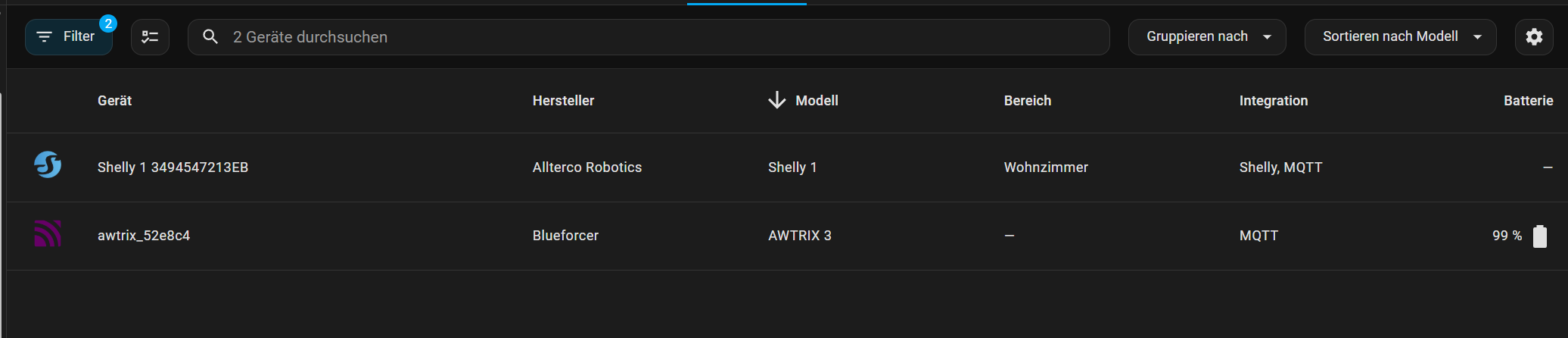Click the battery icon at 99 %
Screen dimensions: 1568x338
point(1539,236)
